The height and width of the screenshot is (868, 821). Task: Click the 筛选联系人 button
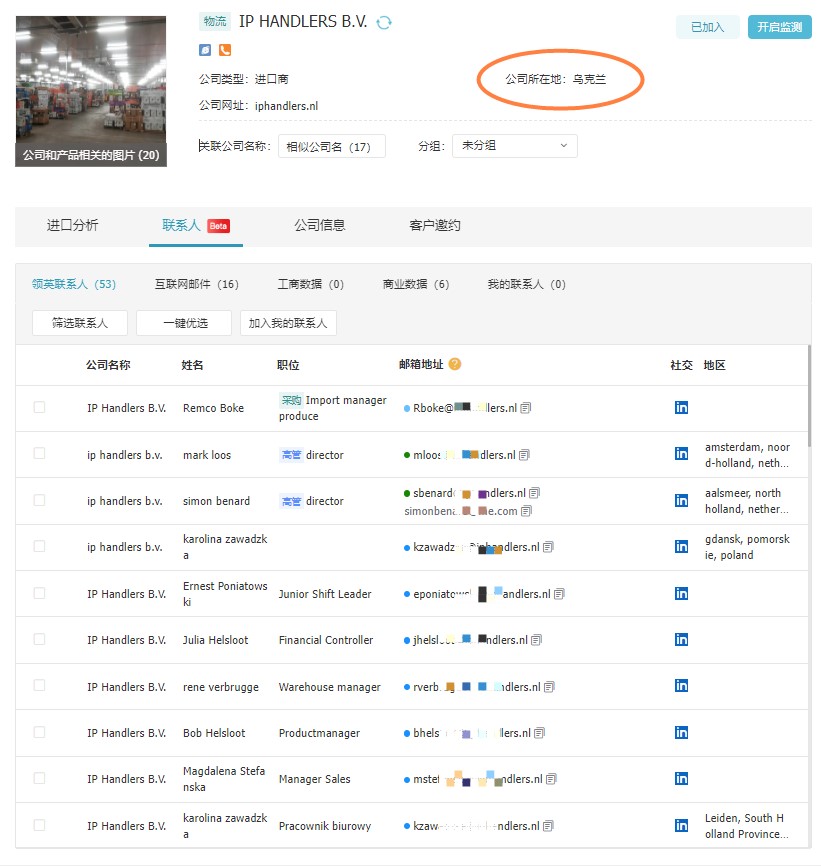(x=80, y=323)
